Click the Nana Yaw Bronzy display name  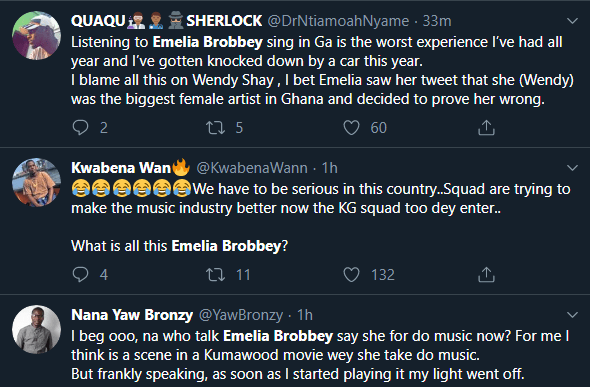pos(132,315)
